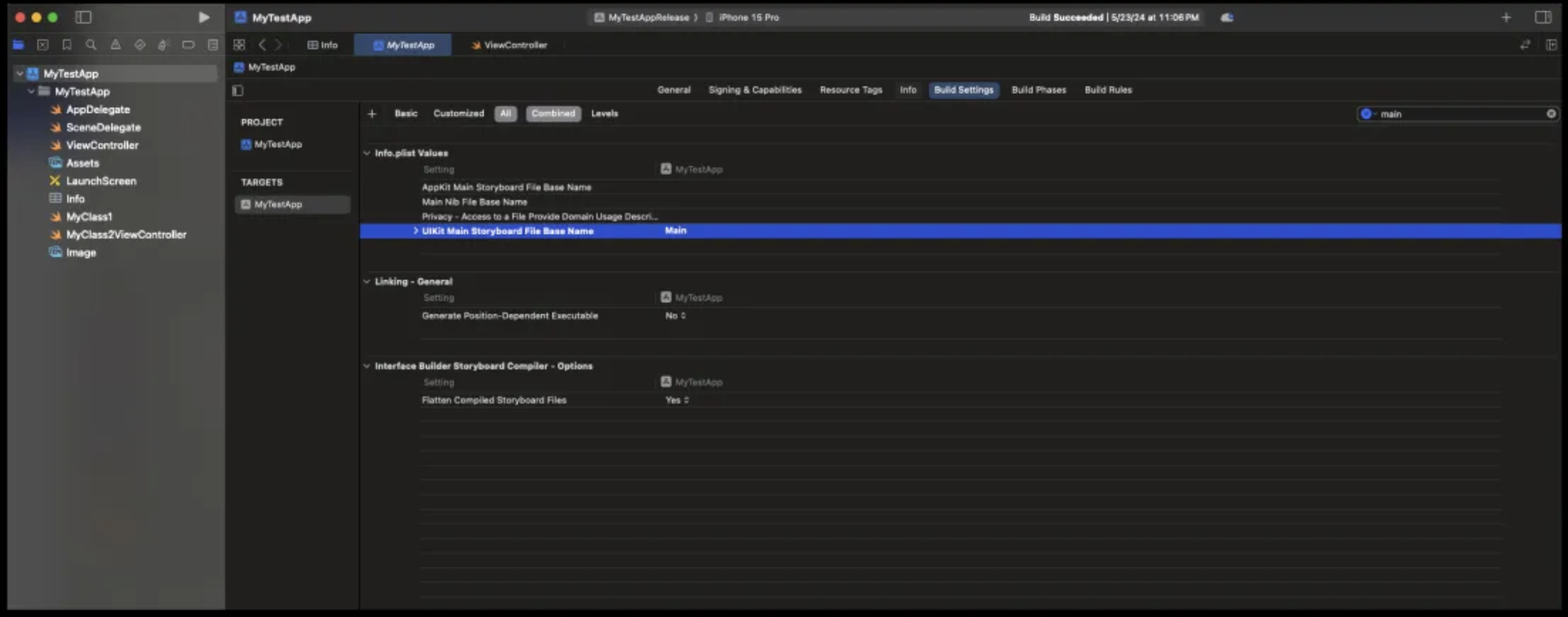Screen dimensions: 1568x617
Task: Go forward with the editor forward arrow
Action: (278, 44)
